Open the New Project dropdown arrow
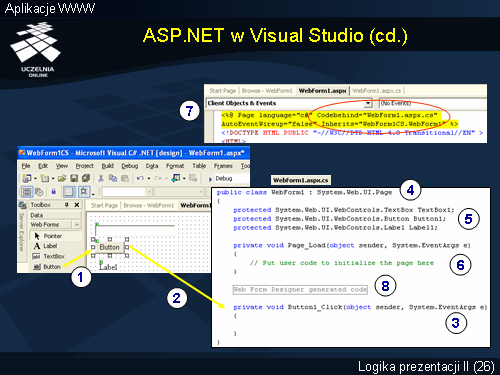 pyautogui.click(x=35, y=179)
